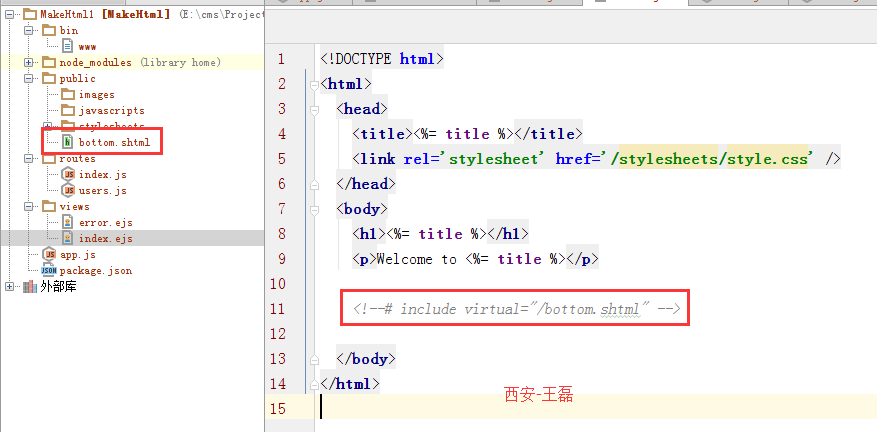The width and height of the screenshot is (877, 432).
Task: Click the opening head tag on line 3
Action: click(x=362, y=109)
